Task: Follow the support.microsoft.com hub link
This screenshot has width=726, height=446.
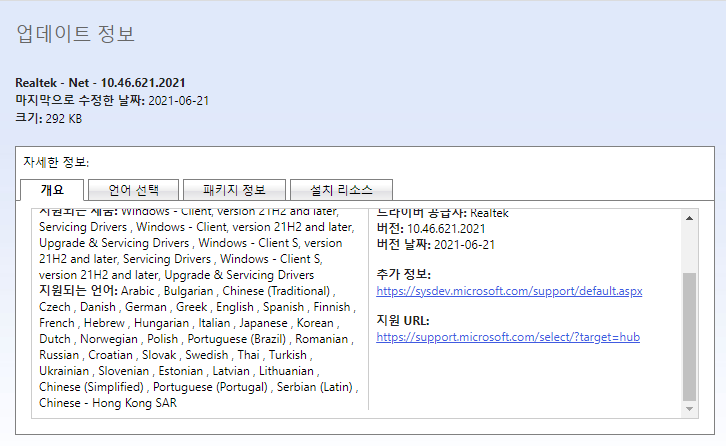Action: pos(508,337)
